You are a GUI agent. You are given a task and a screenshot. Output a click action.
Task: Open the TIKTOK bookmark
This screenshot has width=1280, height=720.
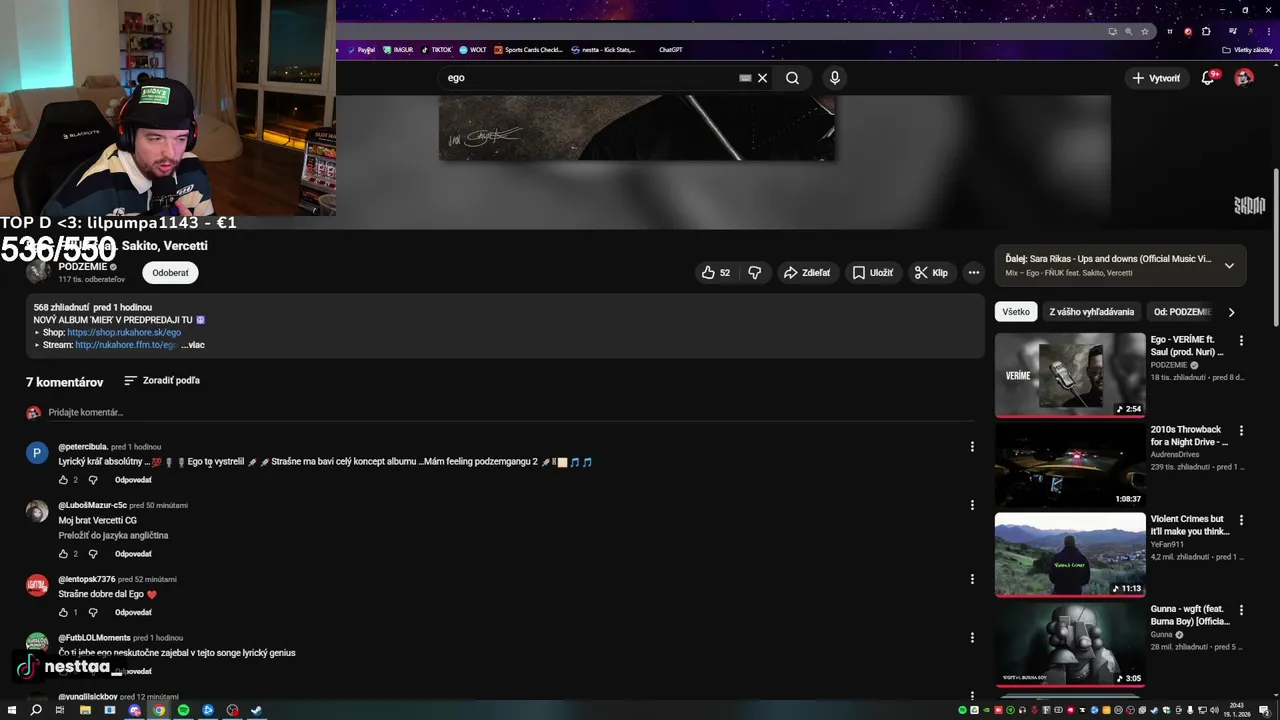coord(437,50)
